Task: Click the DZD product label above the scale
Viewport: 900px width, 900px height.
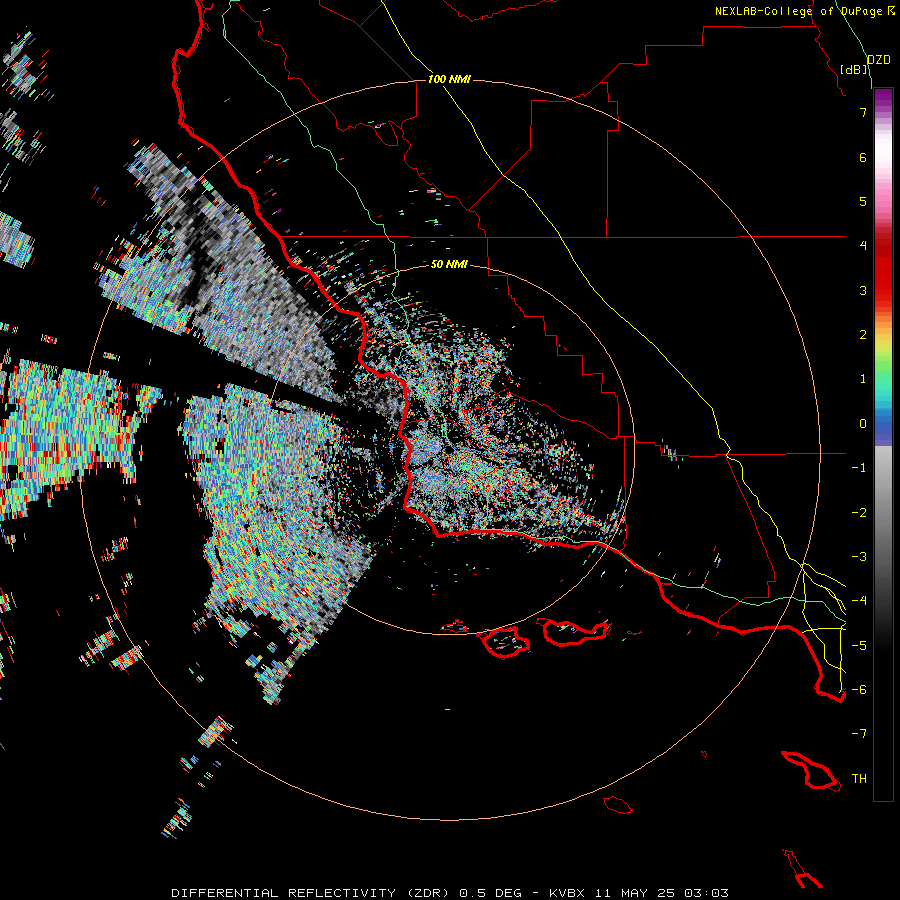Action: click(x=879, y=60)
